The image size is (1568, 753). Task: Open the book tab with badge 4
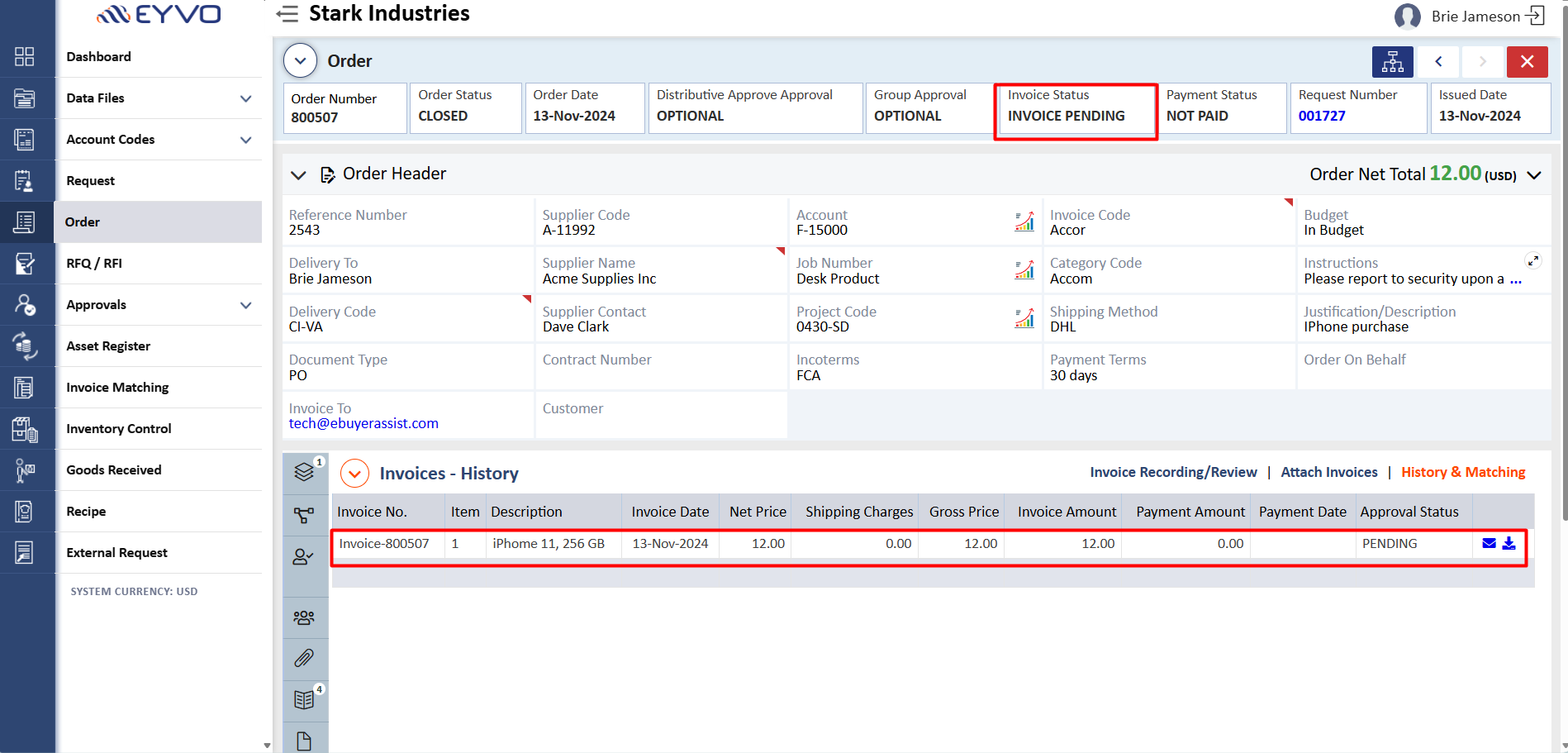[x=305, y=699]
